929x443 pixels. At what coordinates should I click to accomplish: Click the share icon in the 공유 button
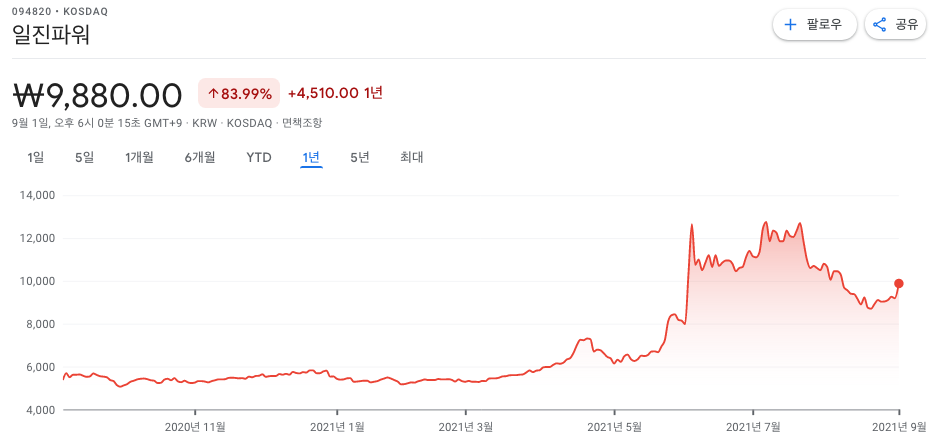880,24
